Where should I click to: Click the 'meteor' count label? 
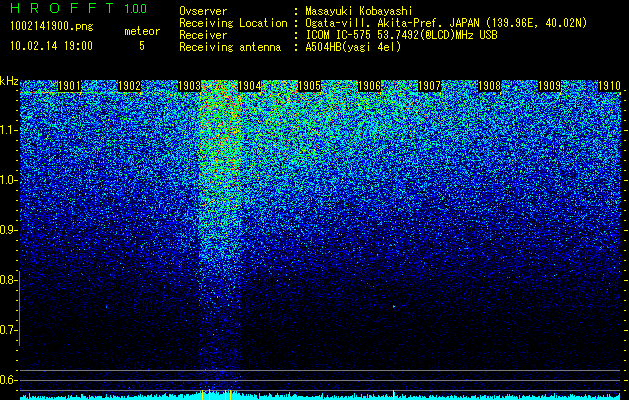(142, 31)
